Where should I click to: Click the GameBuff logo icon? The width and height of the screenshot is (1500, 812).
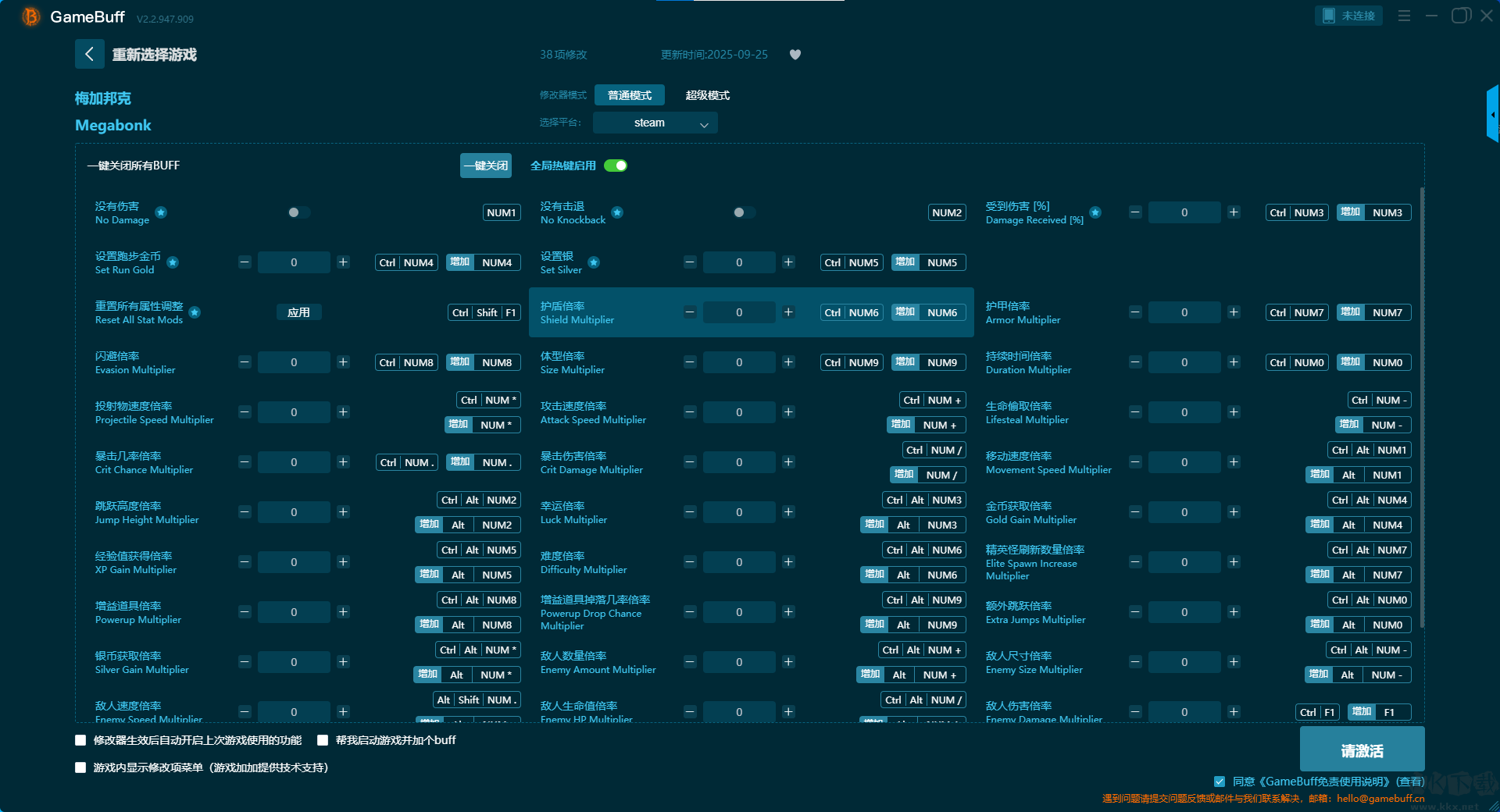[x=30, y=16]
